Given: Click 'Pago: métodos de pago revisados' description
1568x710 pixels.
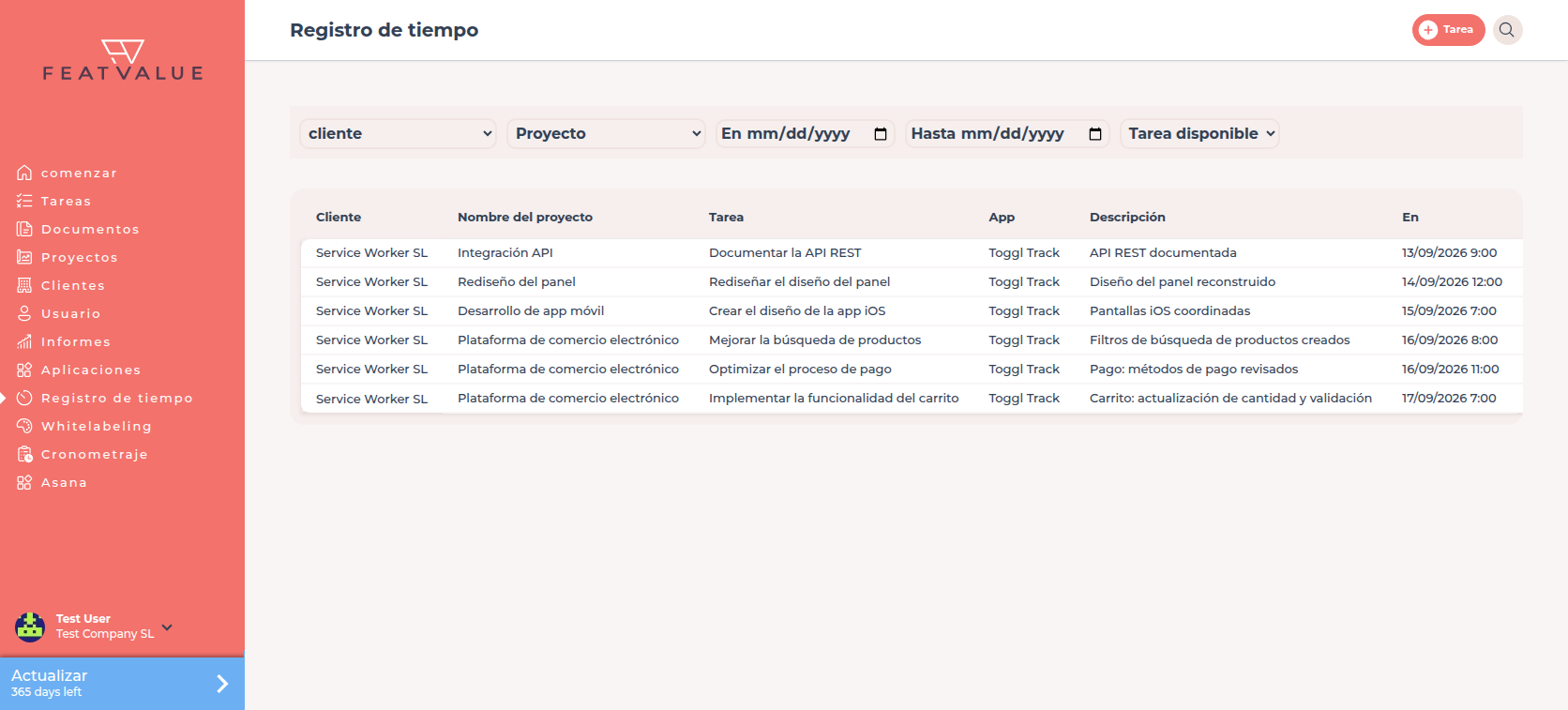Looking at the screenshot, I should pos(1194,369).
